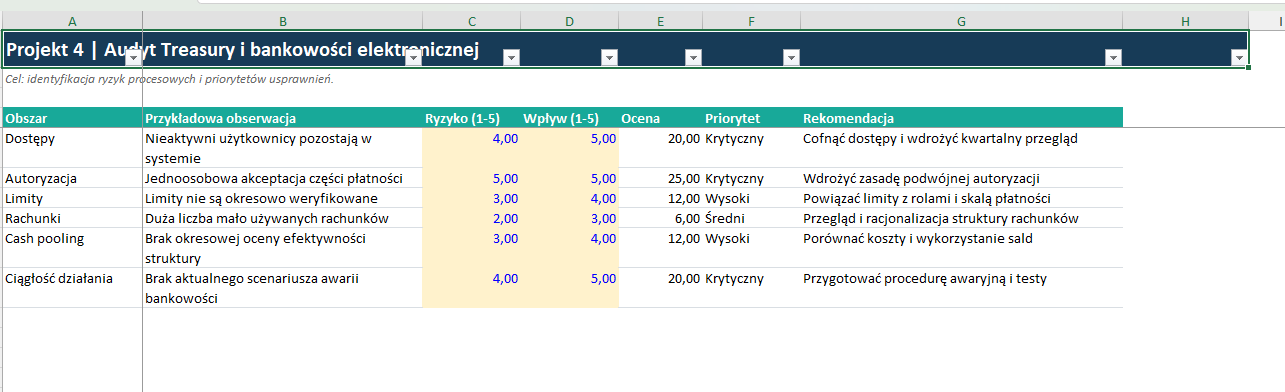Select the 'Dostępy' cell
This screenshot has width=1285, height=392.
[x=72, y=148]
